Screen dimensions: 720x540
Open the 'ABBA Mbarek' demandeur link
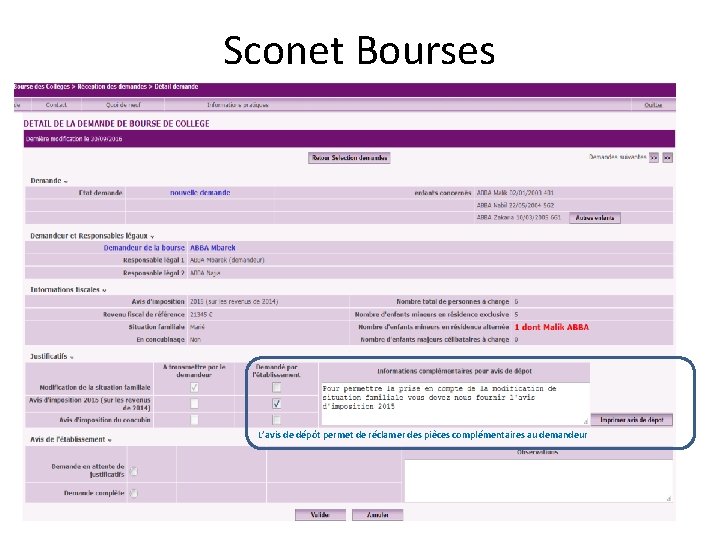pos(213,248)
